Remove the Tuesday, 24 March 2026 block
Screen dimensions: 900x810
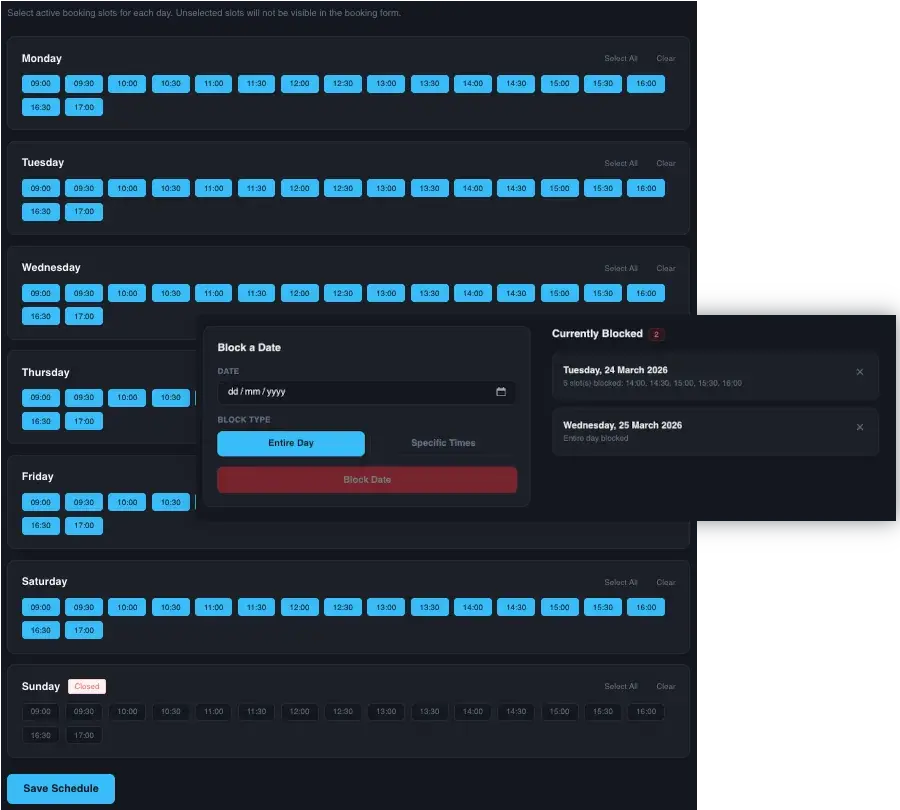pos(859,372)
